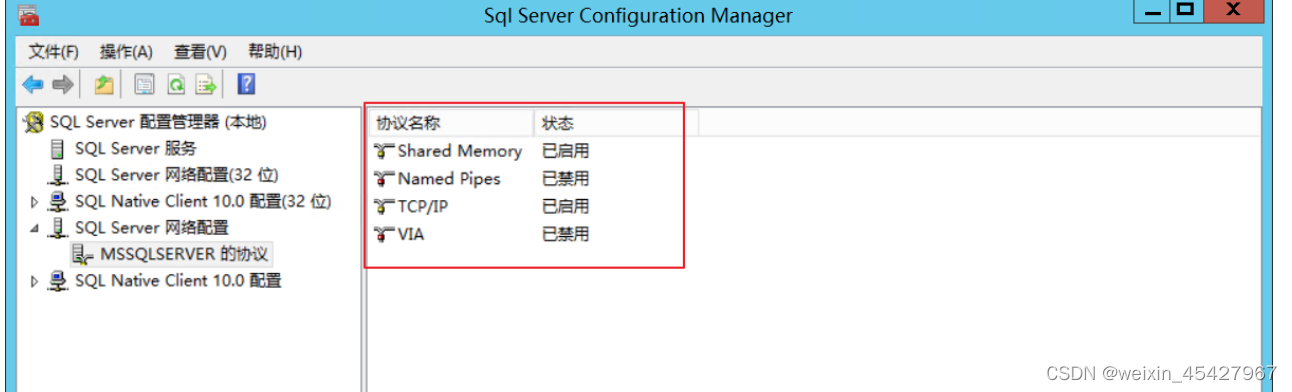1292x392 pixels.
Task: Click the Properties toolbar icon
Action: pos(144,85)
